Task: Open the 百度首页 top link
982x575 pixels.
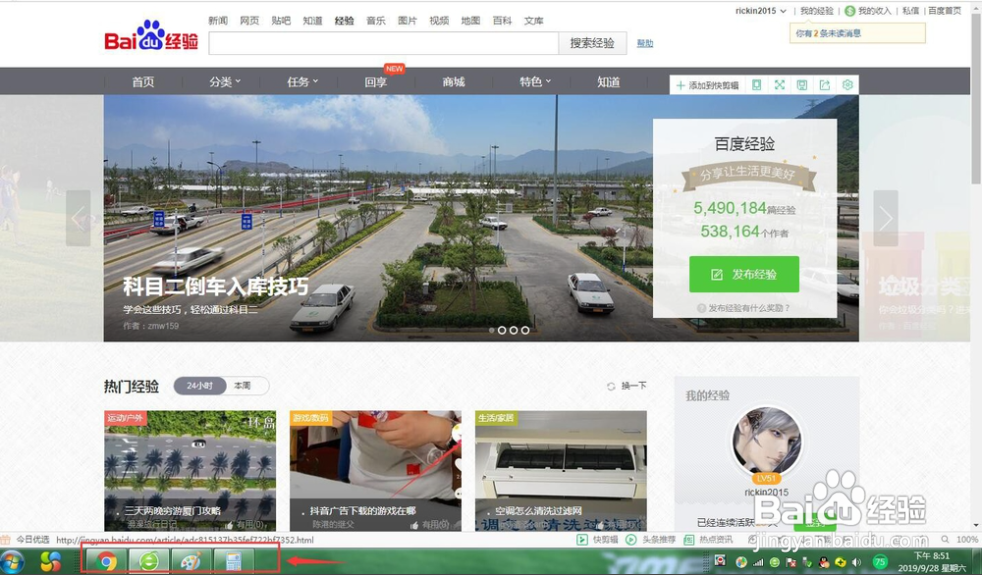Action: click(944, 11)
